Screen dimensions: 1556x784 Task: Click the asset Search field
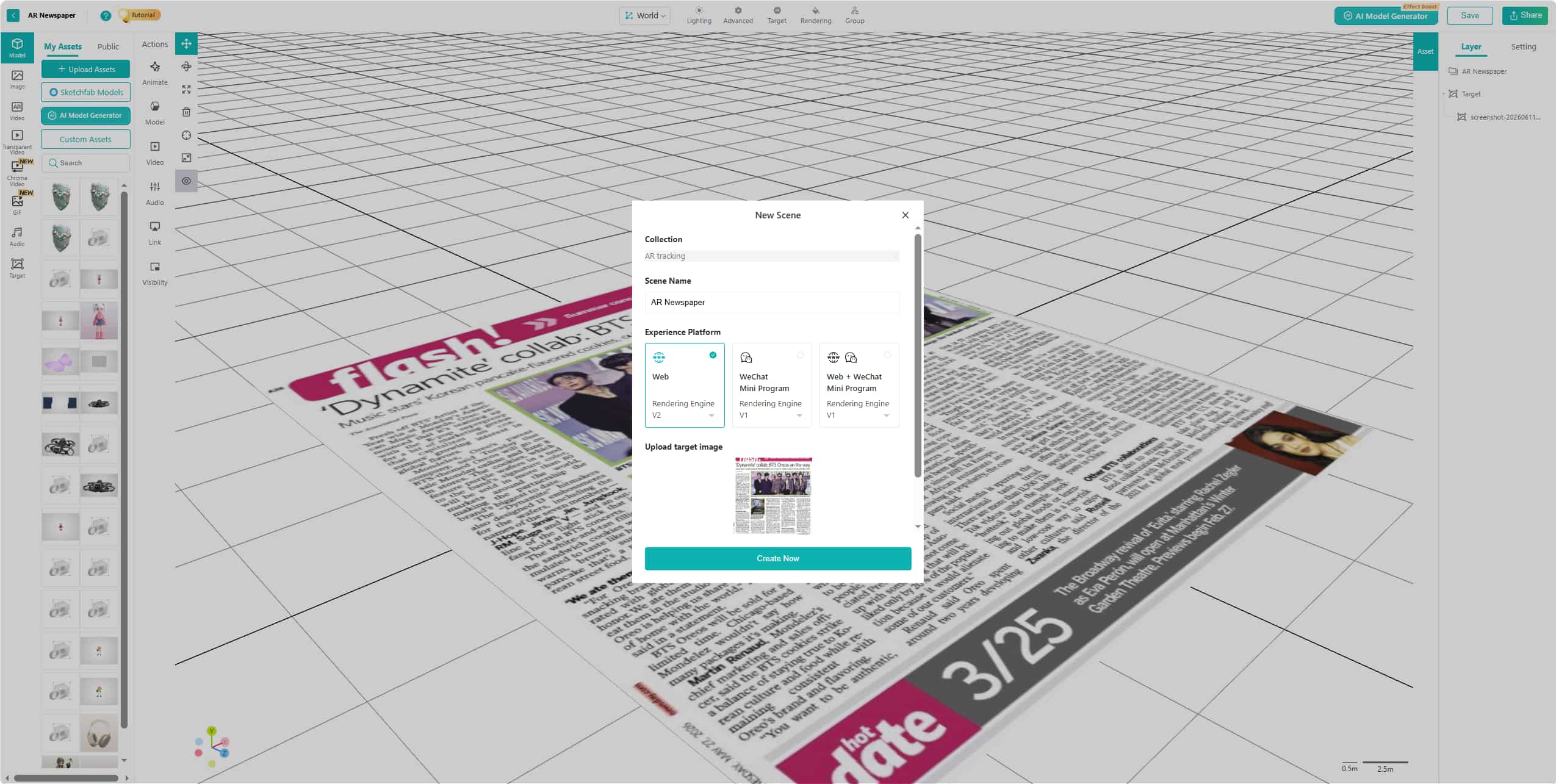click(85, 163)
